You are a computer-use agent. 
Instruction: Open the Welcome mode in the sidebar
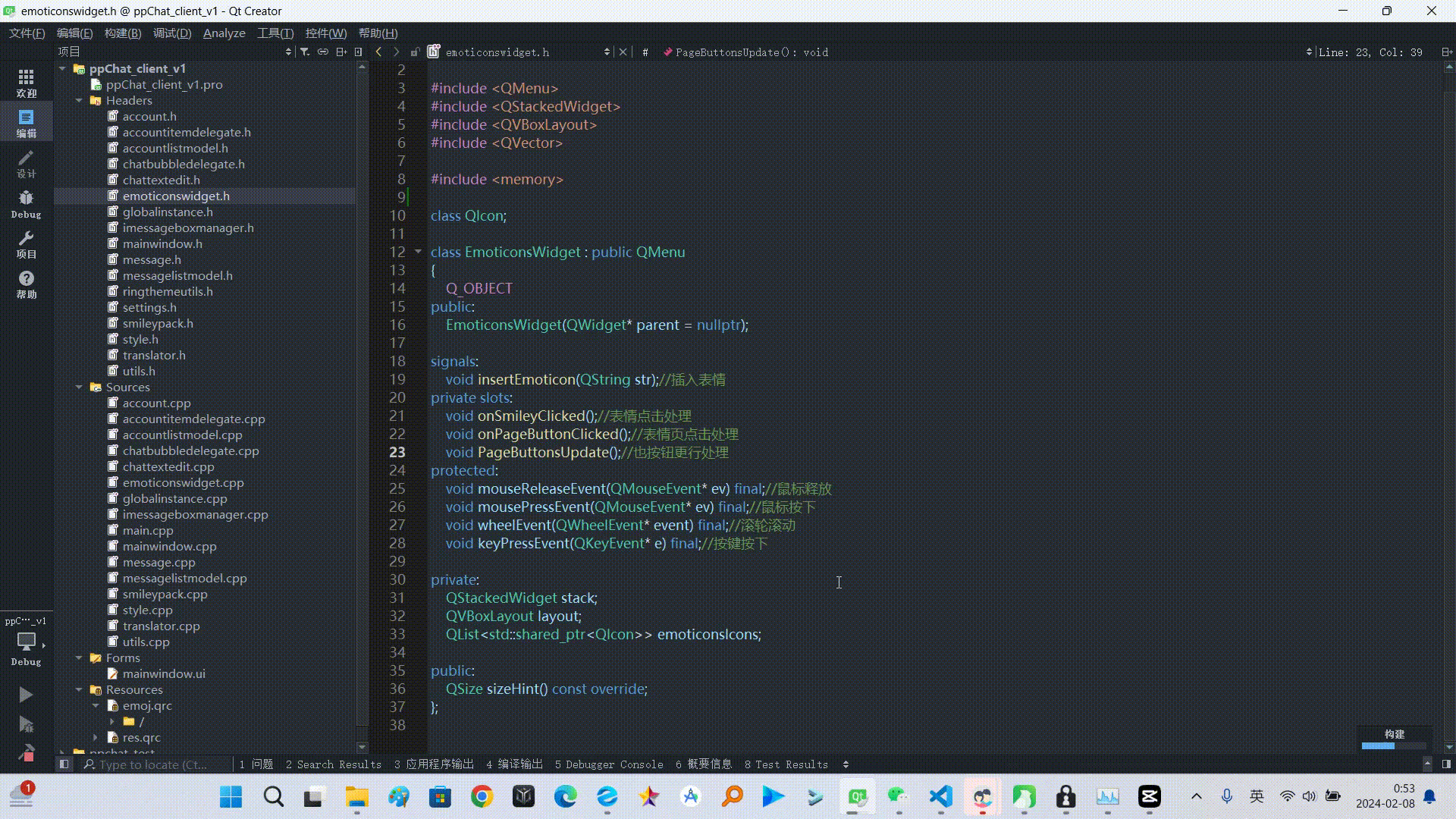pos(26,83)
